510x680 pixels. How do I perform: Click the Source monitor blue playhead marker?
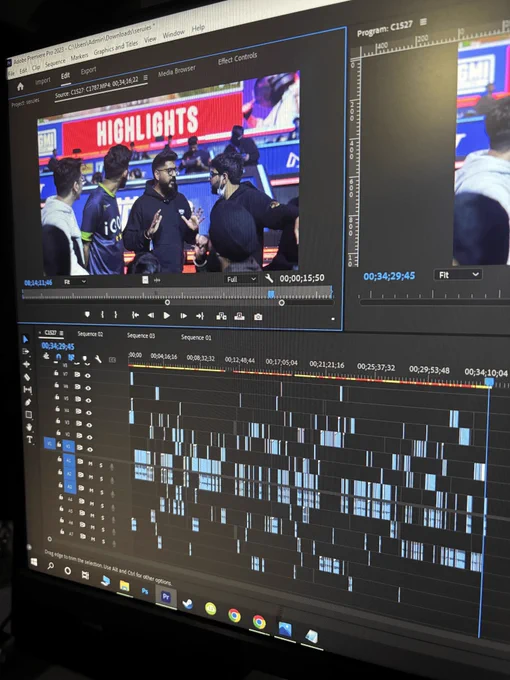(271, 294)
